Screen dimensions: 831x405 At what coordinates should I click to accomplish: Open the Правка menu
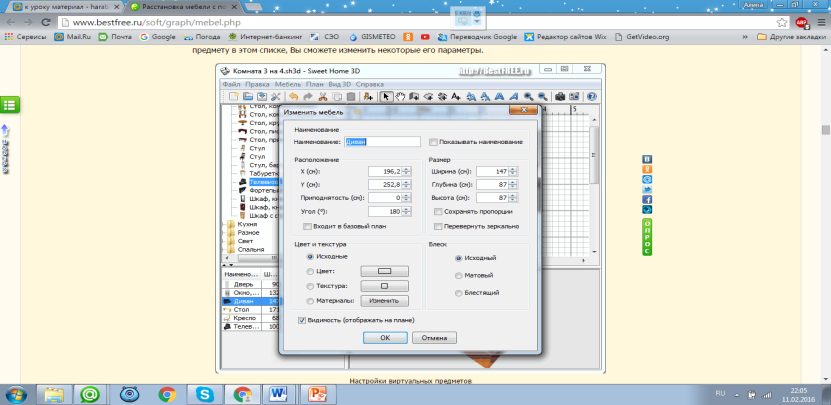tap(257, 84)
